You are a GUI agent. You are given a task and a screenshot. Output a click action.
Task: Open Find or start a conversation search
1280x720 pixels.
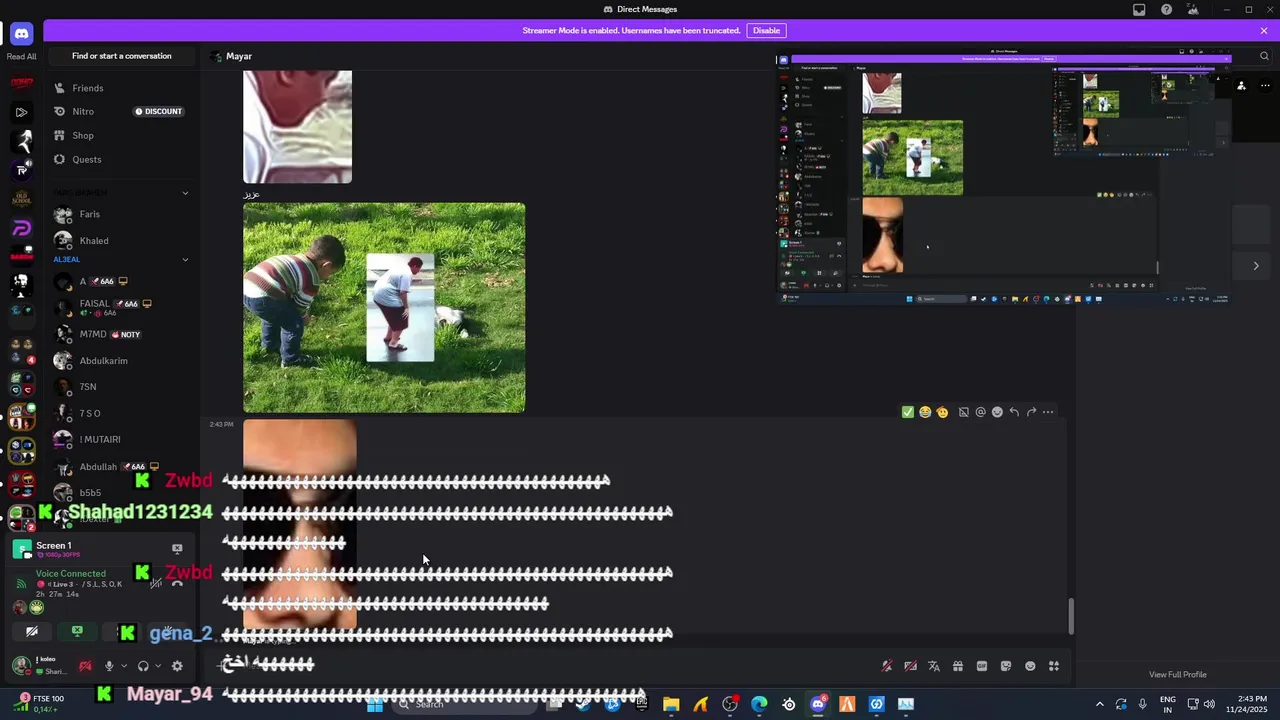click(122, 56)
